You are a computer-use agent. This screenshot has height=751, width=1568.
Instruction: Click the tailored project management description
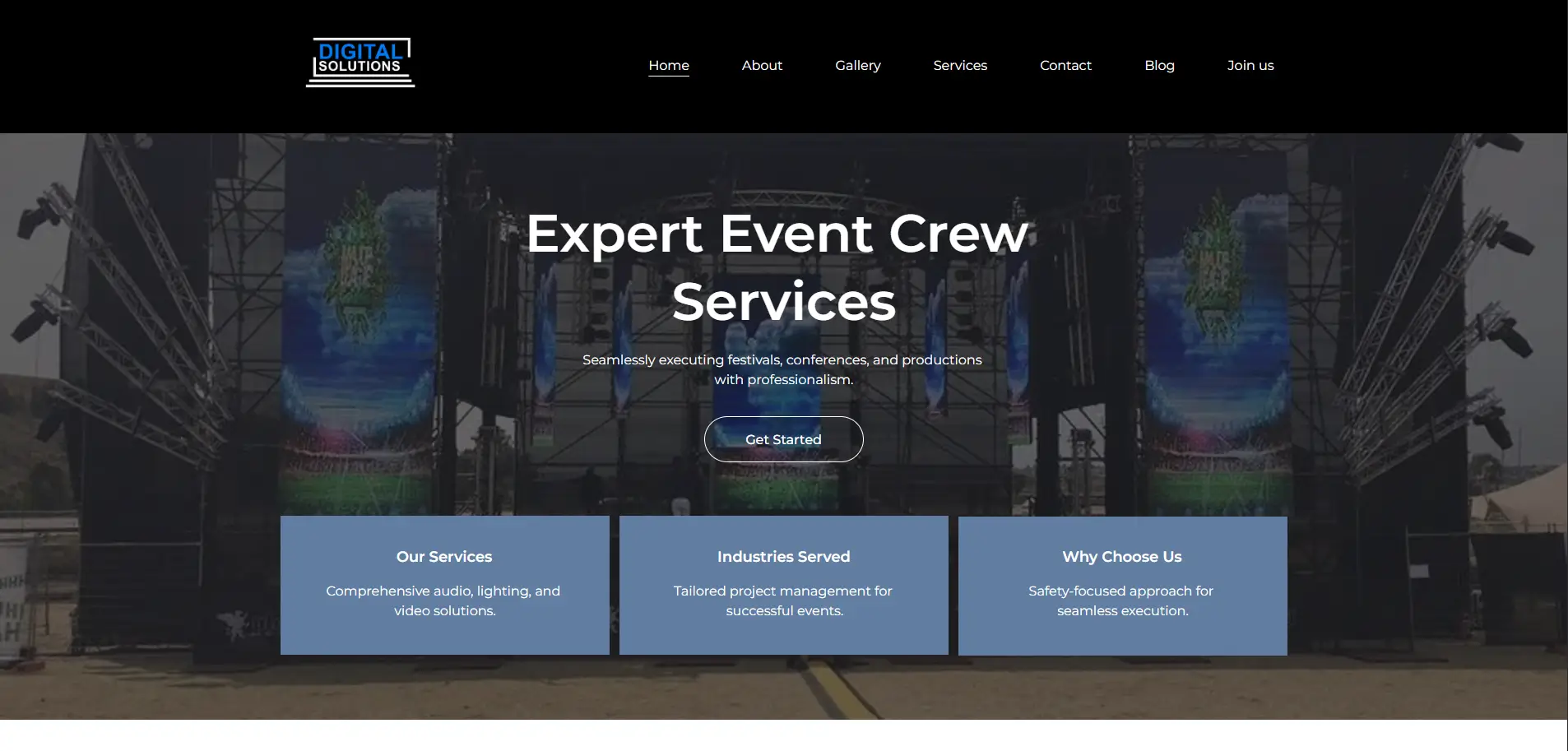coord(783,600)
